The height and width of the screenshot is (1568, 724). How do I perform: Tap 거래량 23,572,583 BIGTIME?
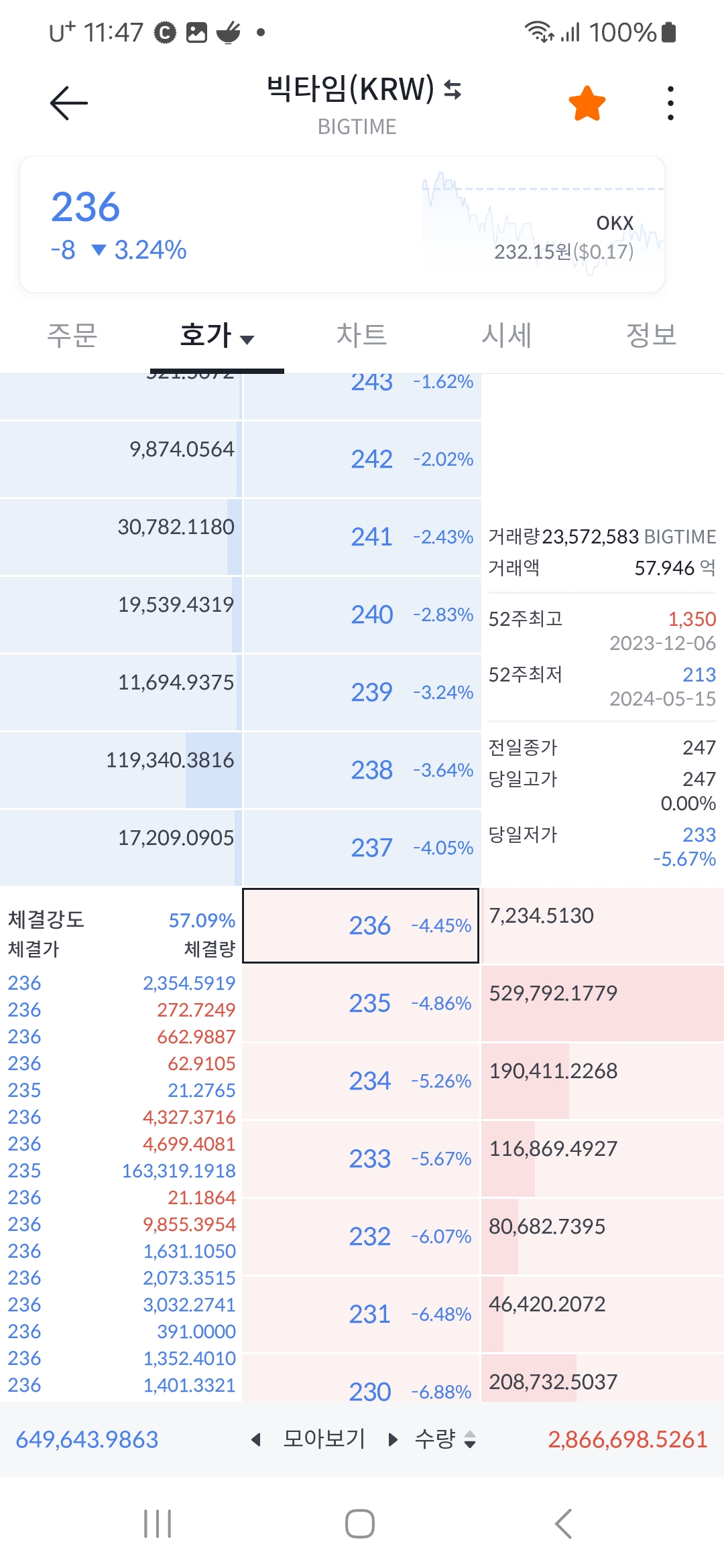coord(602,537)
